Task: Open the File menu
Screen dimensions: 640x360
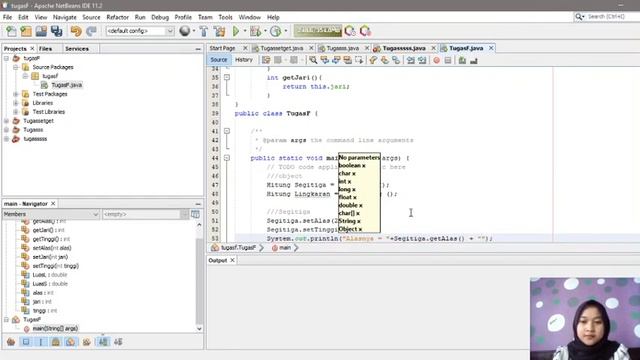Action: 7,17
